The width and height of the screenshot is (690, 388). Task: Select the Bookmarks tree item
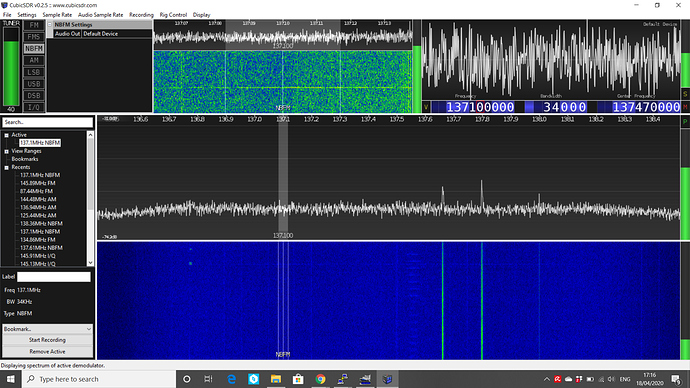[x=25, y=159]
